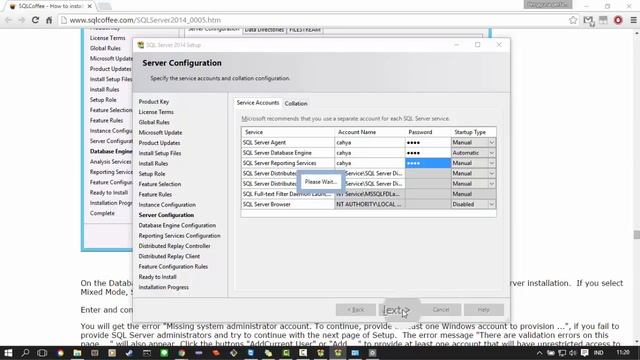Select Feature Selection step in setup sidebar
This screenshot has width=640, height=360.
pos(160,184)
